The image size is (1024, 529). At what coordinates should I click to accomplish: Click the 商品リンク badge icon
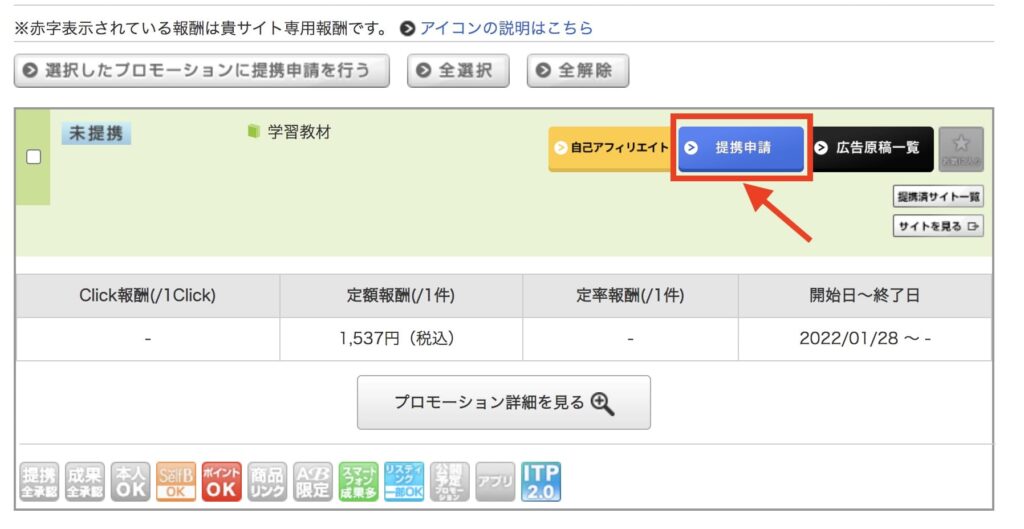[x=267, y=482]
